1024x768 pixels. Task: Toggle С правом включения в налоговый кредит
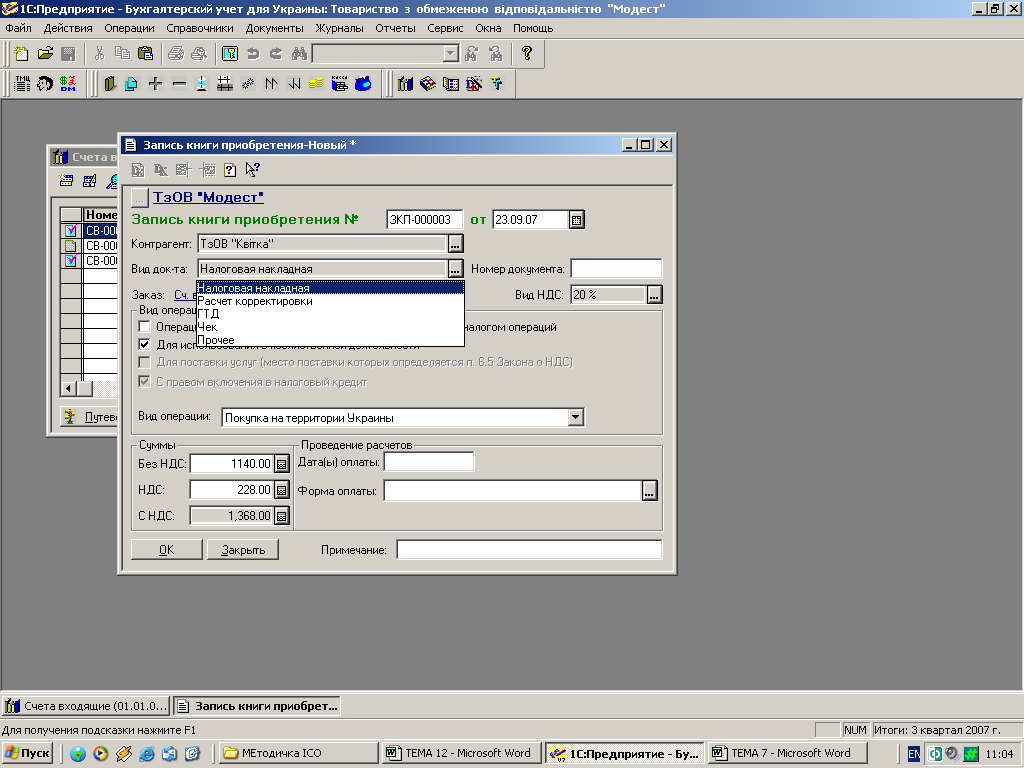point(145,381)
